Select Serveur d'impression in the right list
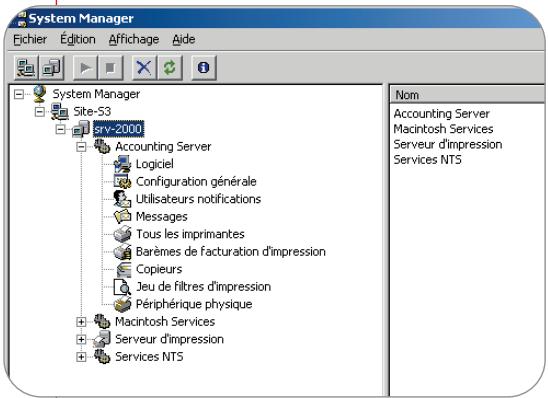548x398 pixels. pos(448,144)
